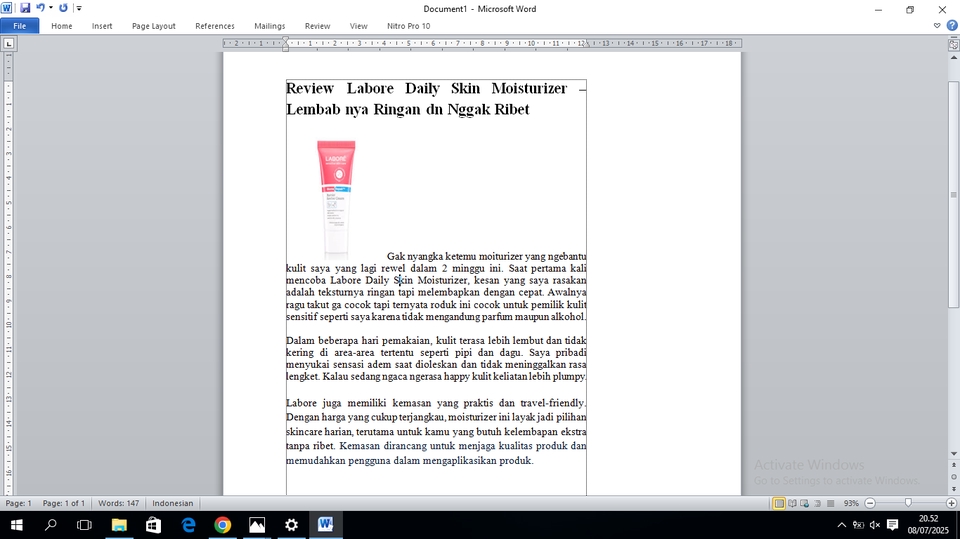Screen dimensions: 960x539
Task: Click the Previous Page double-arrow button
Action: click(x=953, y=466)
